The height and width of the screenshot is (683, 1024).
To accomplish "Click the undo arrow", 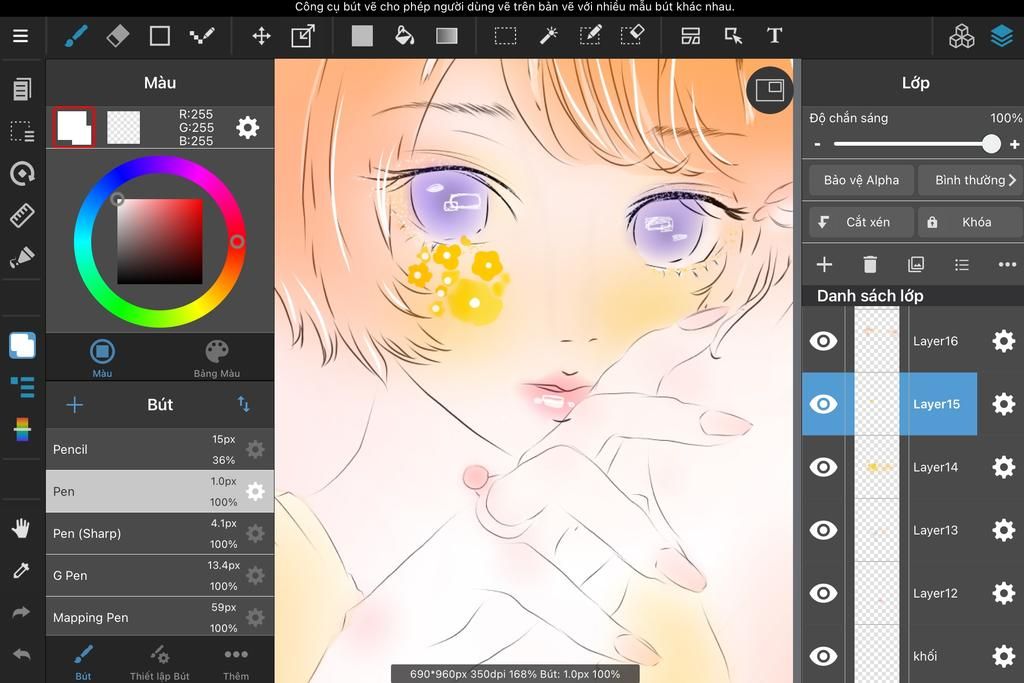I will [21, 654].
